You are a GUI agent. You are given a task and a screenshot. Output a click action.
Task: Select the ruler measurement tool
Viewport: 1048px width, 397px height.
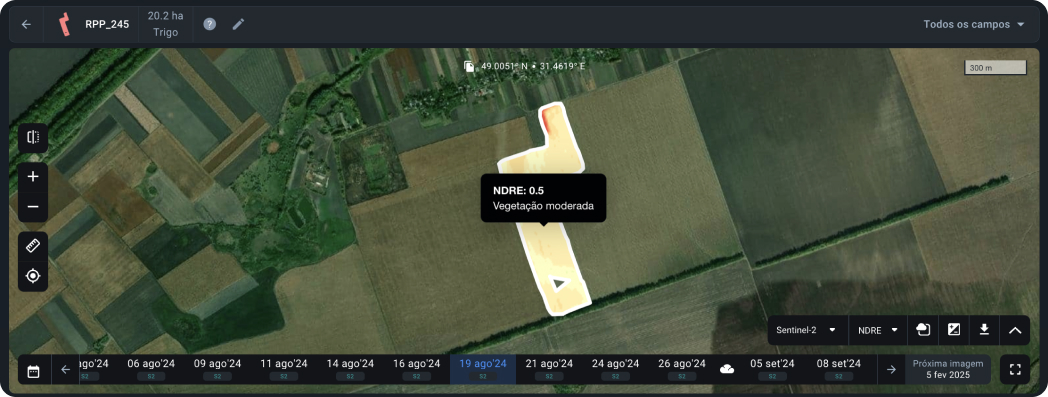(33, 247)
